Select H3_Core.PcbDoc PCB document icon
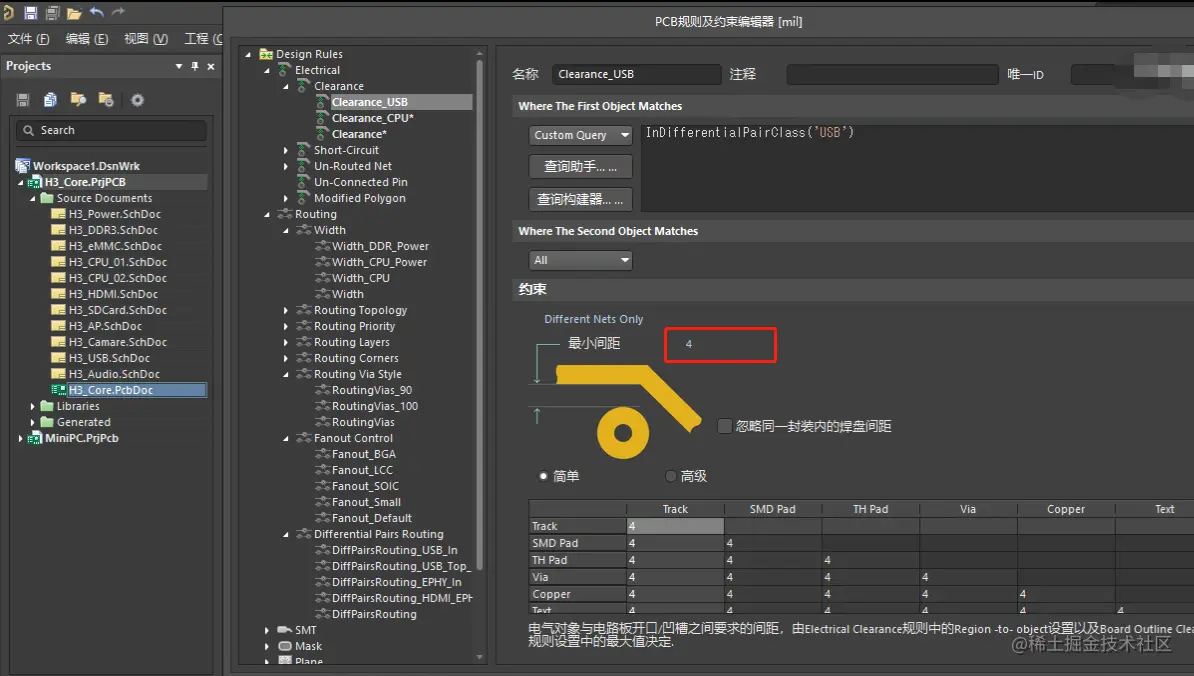1194x676 pixels. [59, 391]
